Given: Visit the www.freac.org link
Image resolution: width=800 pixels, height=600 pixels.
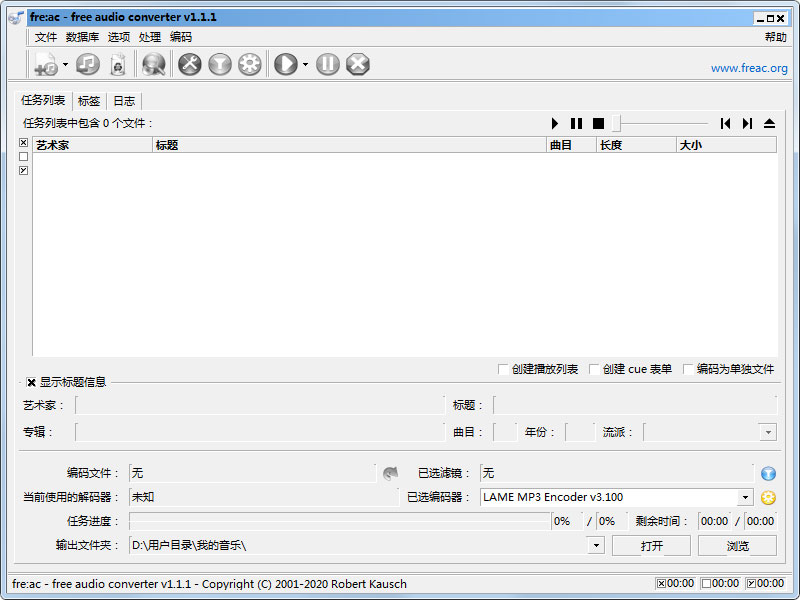Looking at the screenshot, I should coord(749,68).
